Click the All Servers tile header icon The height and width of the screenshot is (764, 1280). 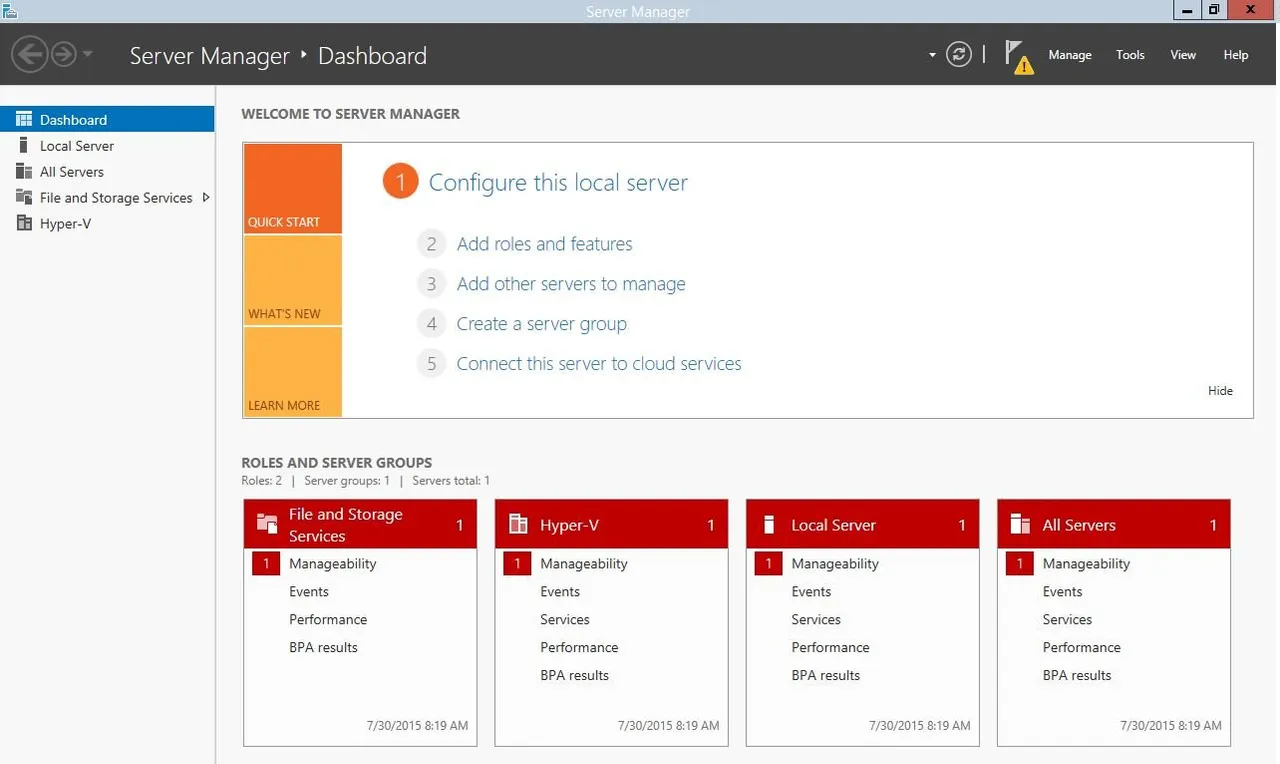(x=1020, y=524)
